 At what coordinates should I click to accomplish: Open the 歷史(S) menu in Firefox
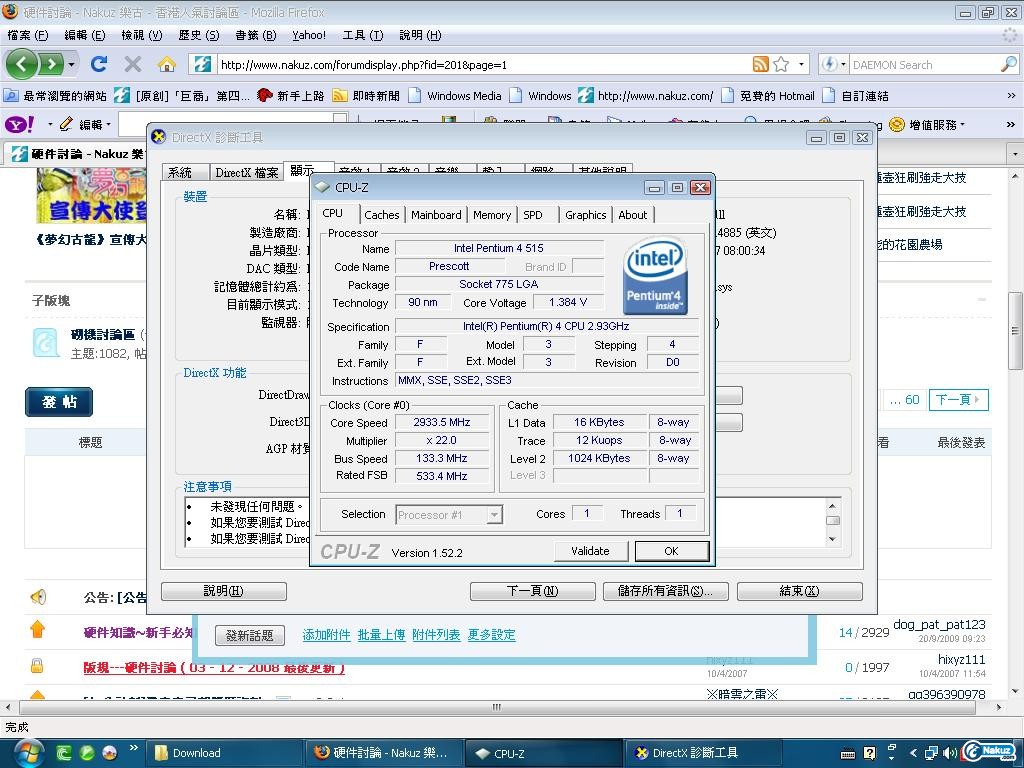pyautogui.click(x=199, y=35)
